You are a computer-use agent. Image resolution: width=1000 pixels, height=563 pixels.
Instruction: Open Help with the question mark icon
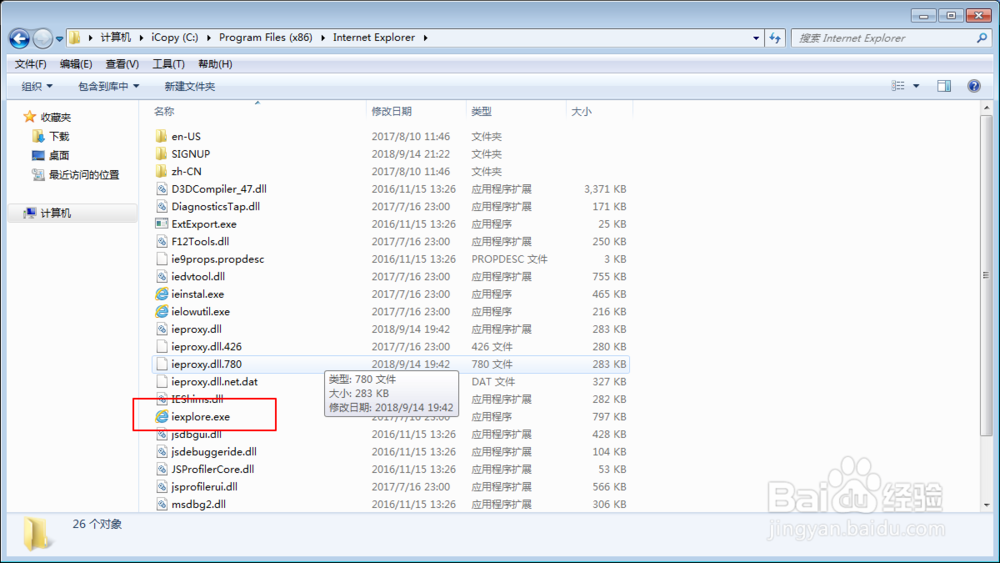[974, 85]
